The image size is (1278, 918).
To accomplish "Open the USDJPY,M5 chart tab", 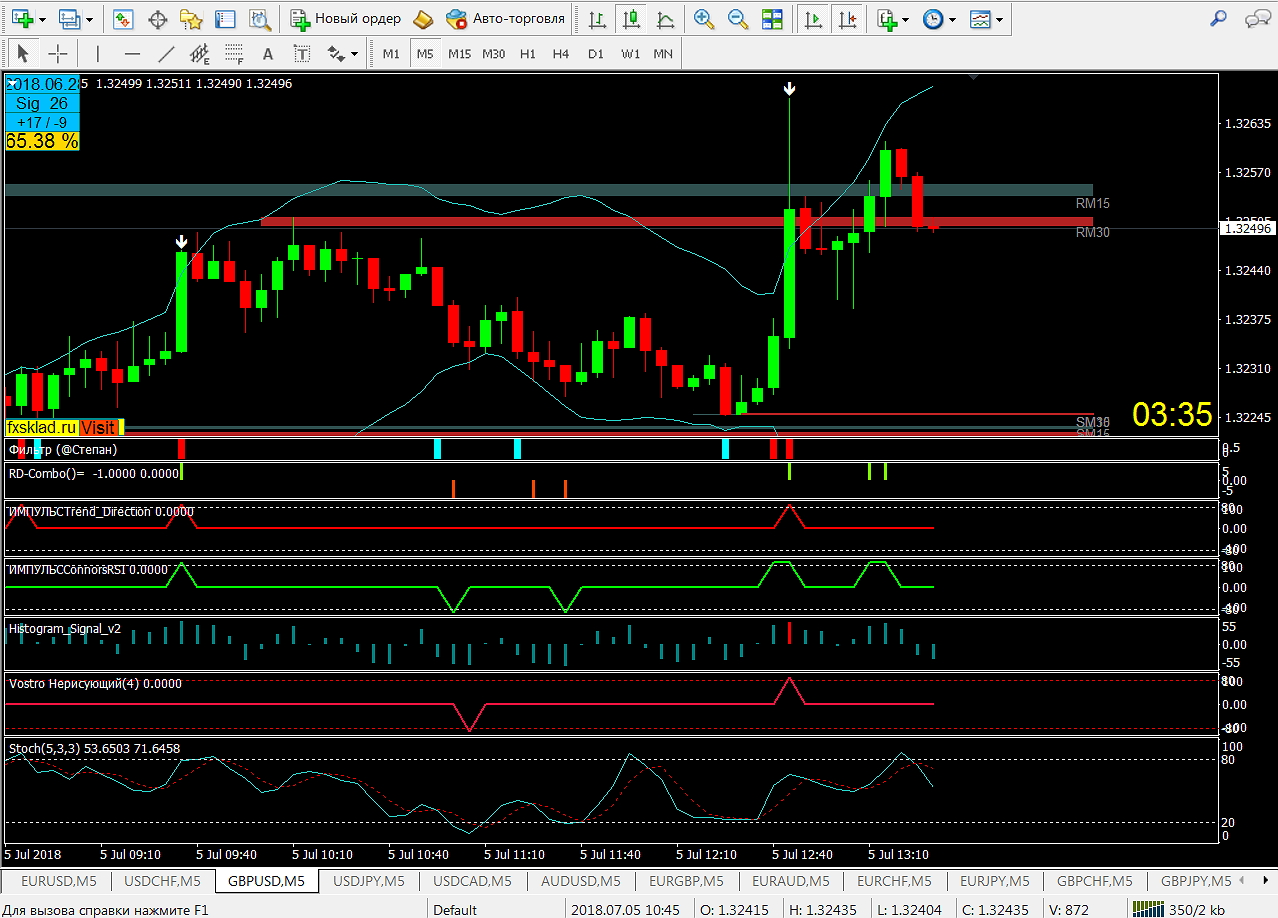I will [368, 881].
